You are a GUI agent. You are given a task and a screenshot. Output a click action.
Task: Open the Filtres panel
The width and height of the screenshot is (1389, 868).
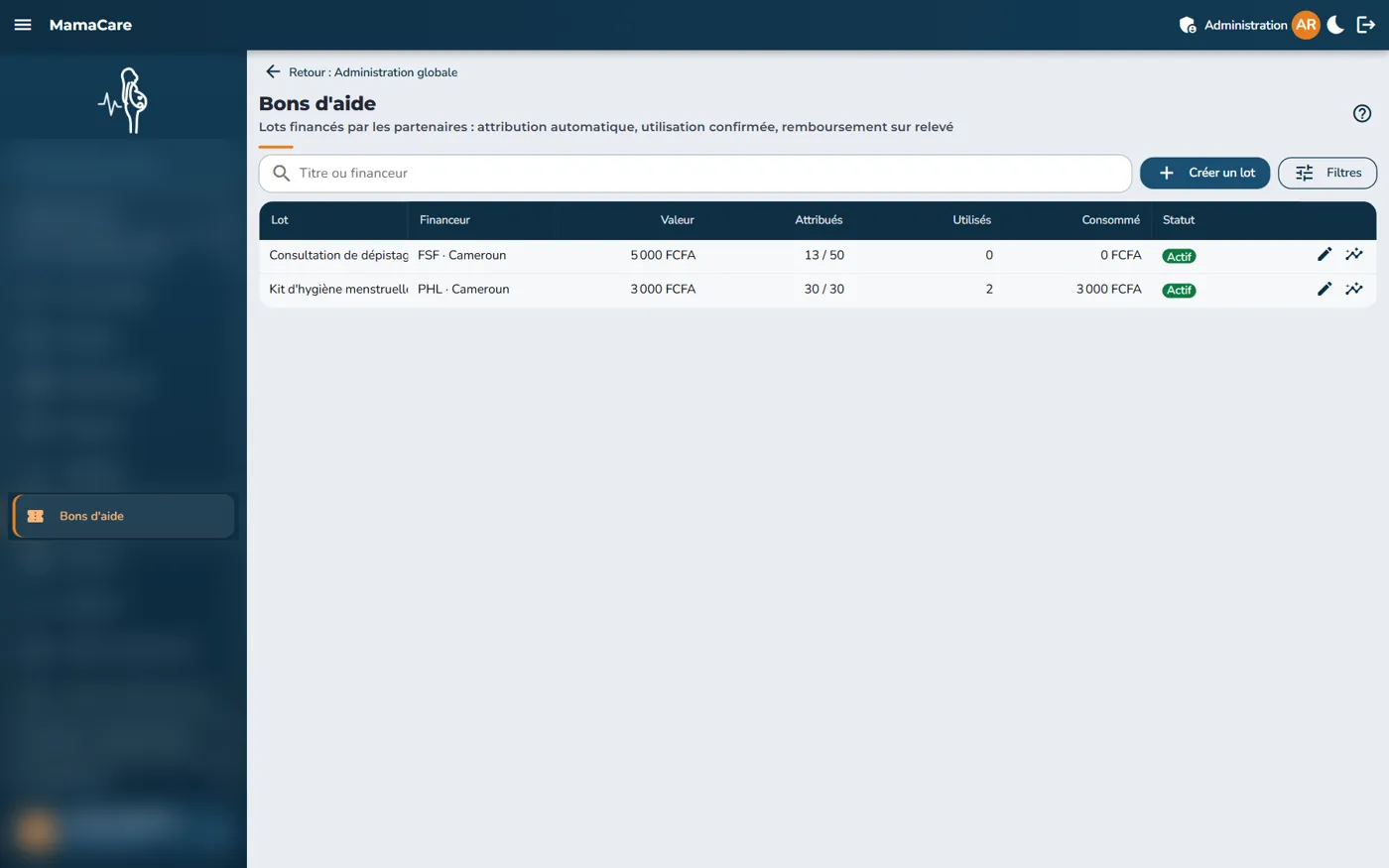point(1327,173)
